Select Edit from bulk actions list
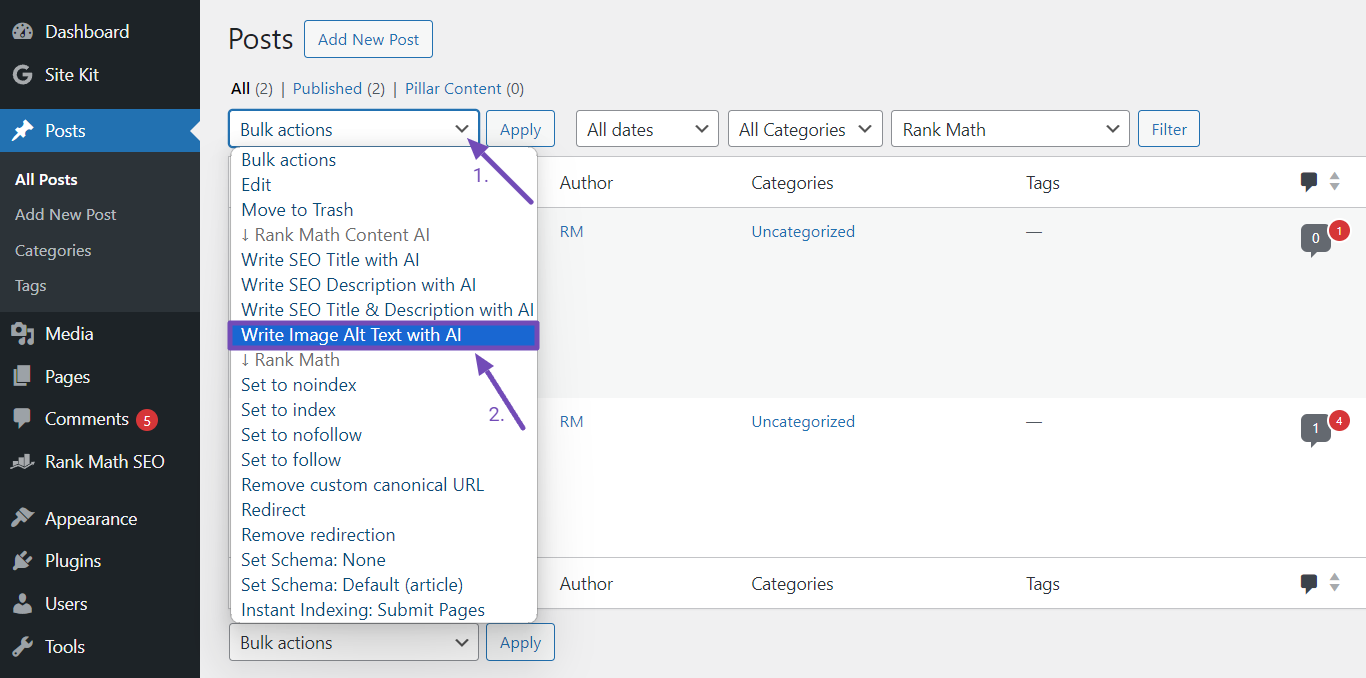 [383, 185]
